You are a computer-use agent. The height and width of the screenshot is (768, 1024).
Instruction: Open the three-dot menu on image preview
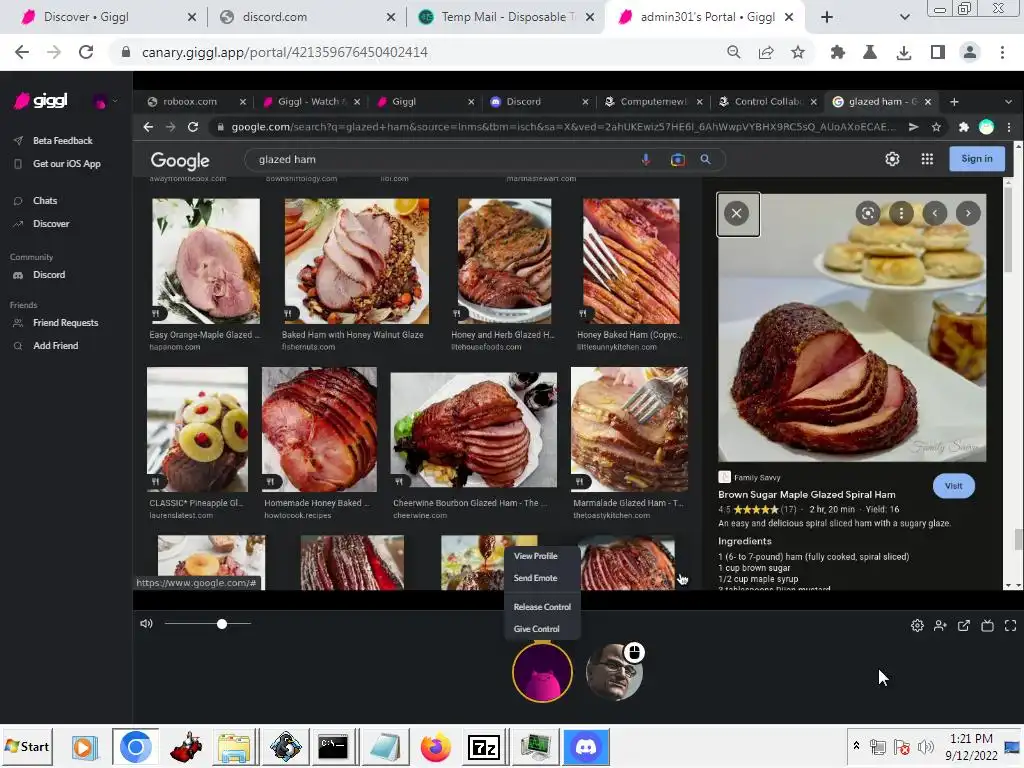tap(901, 213)
